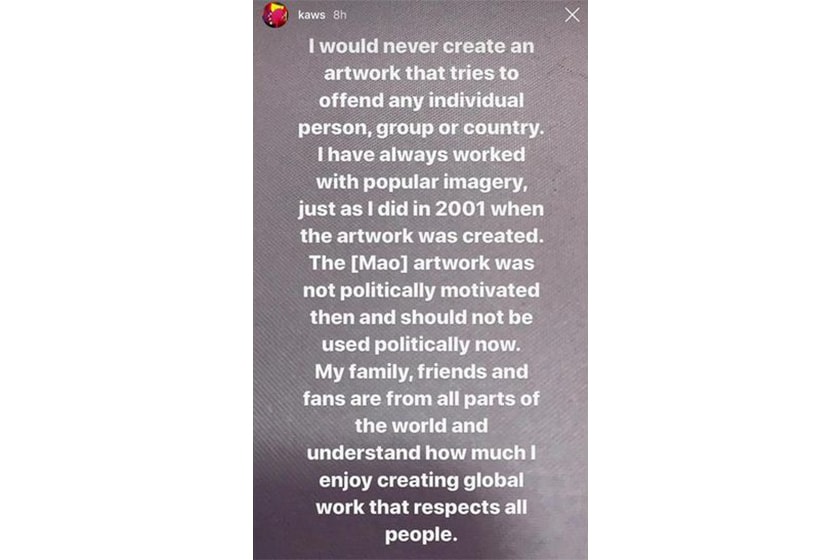Select the text "artwork that tries to"

(419, 75)
